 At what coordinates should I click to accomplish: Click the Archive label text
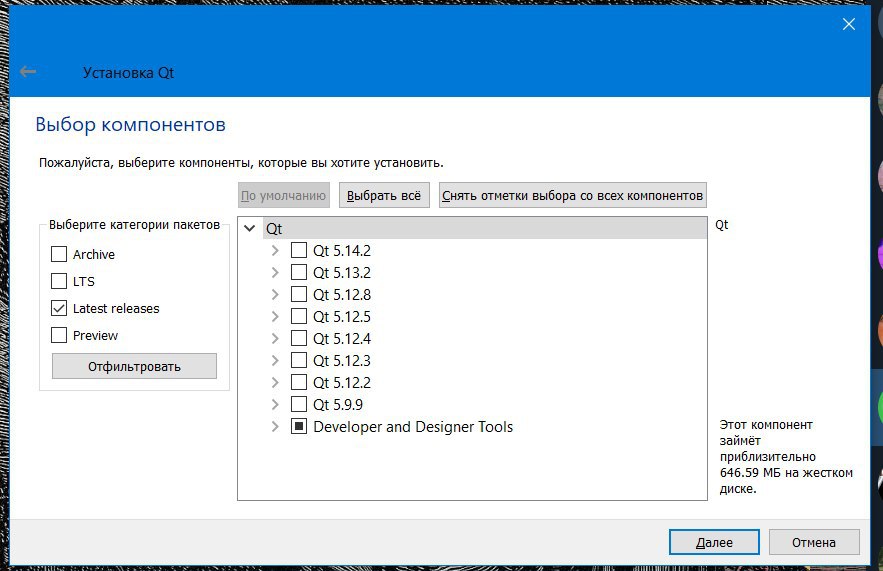tap(93, 254)
